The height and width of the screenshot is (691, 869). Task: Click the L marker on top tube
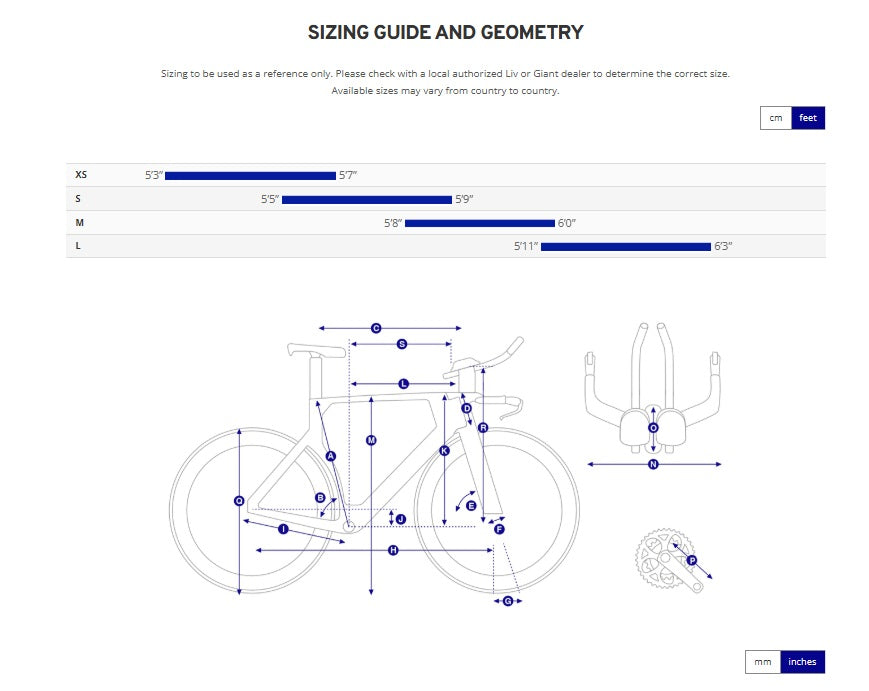tap(404, 383)
